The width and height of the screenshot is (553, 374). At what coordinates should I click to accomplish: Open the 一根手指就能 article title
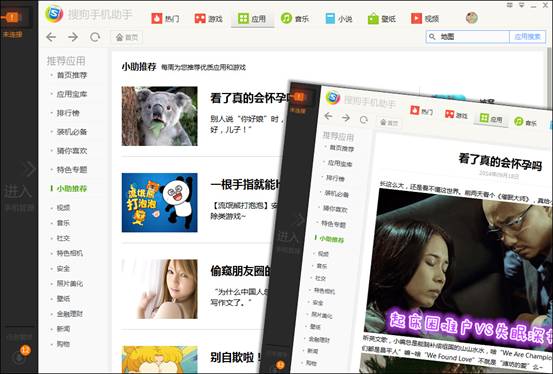245,185
